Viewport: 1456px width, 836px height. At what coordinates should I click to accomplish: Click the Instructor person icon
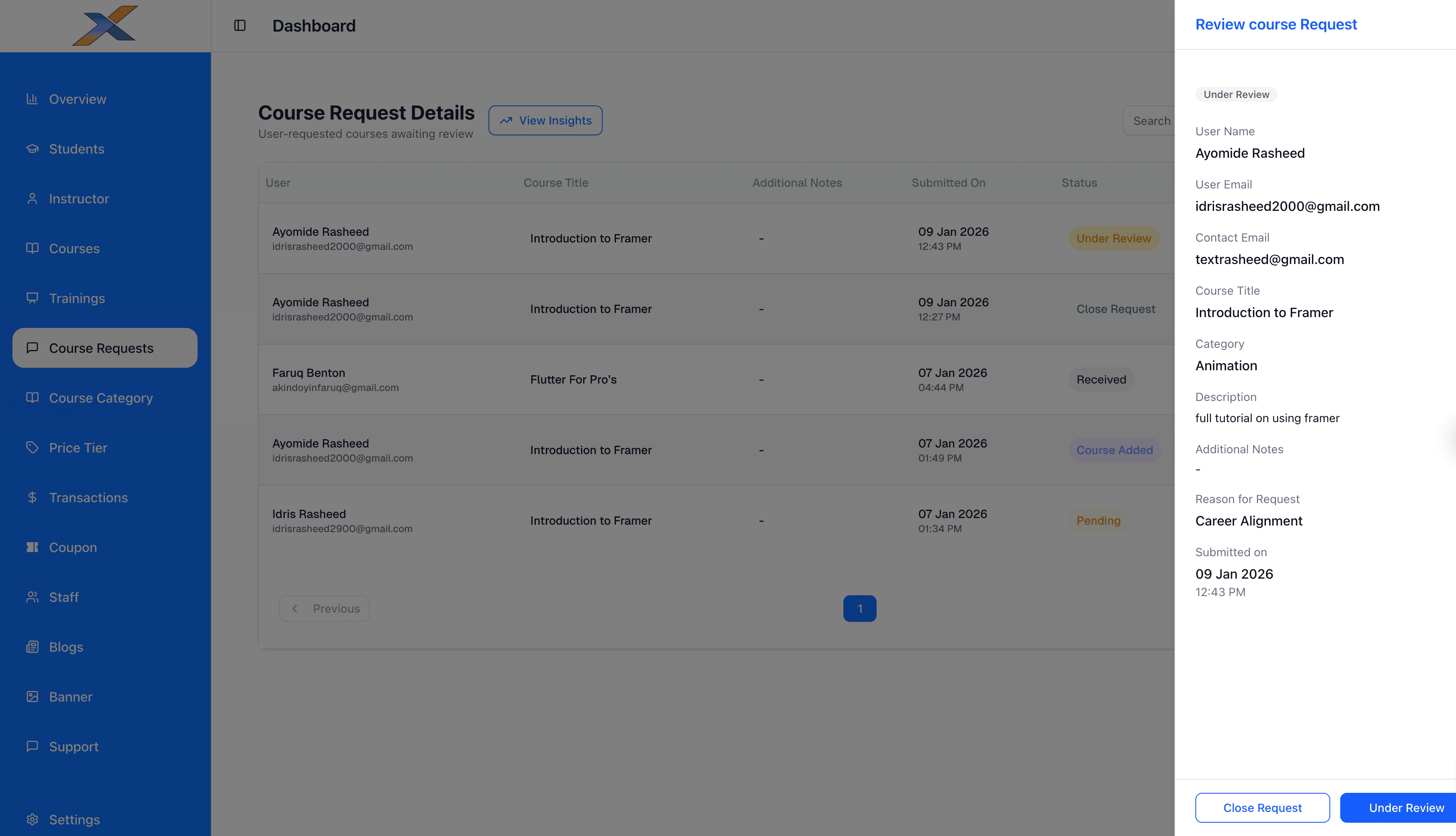tap(32, 199)
